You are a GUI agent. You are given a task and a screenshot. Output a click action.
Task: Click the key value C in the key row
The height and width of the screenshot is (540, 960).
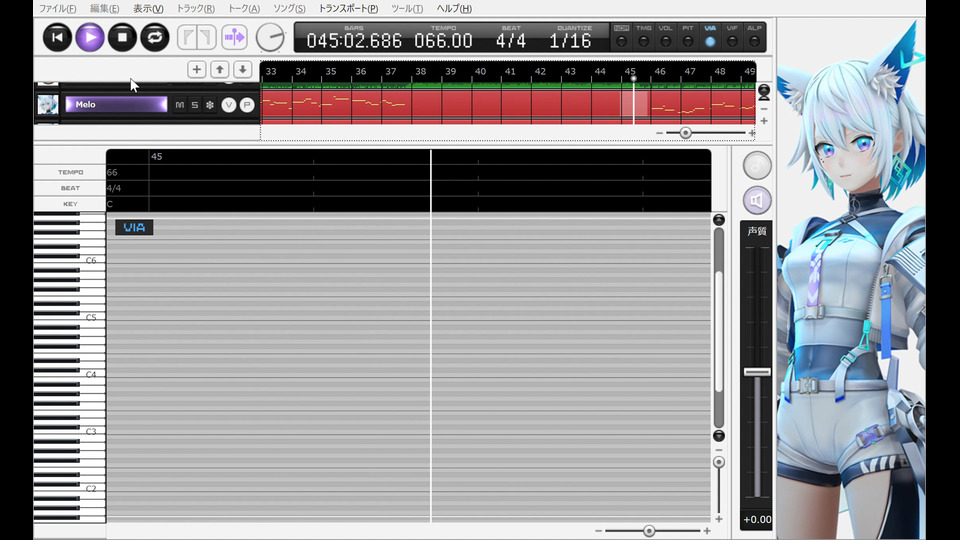110,204
